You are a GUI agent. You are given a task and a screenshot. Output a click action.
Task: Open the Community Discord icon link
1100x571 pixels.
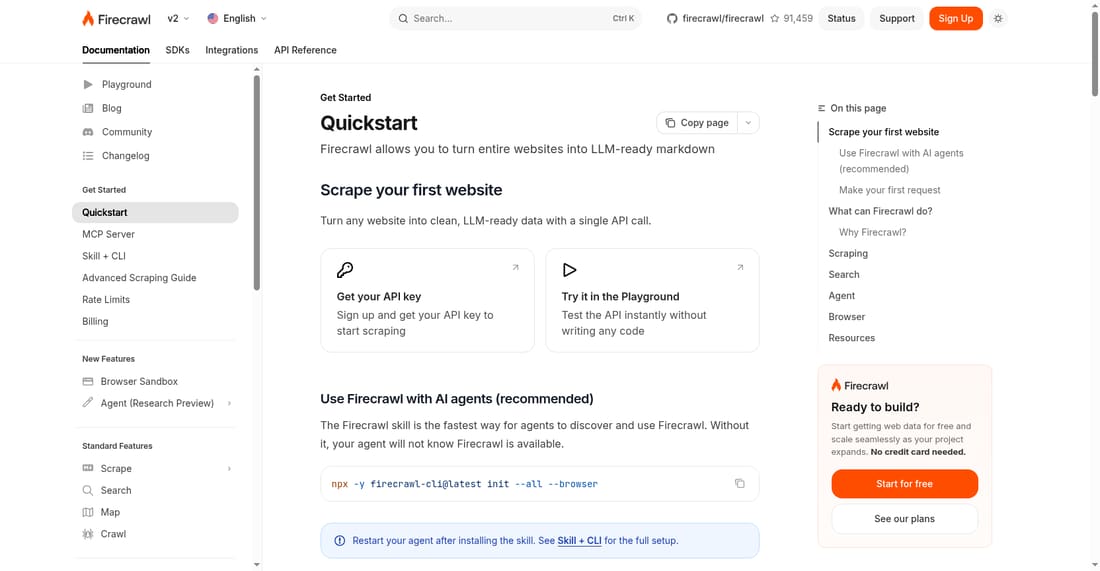click(88, 132)
